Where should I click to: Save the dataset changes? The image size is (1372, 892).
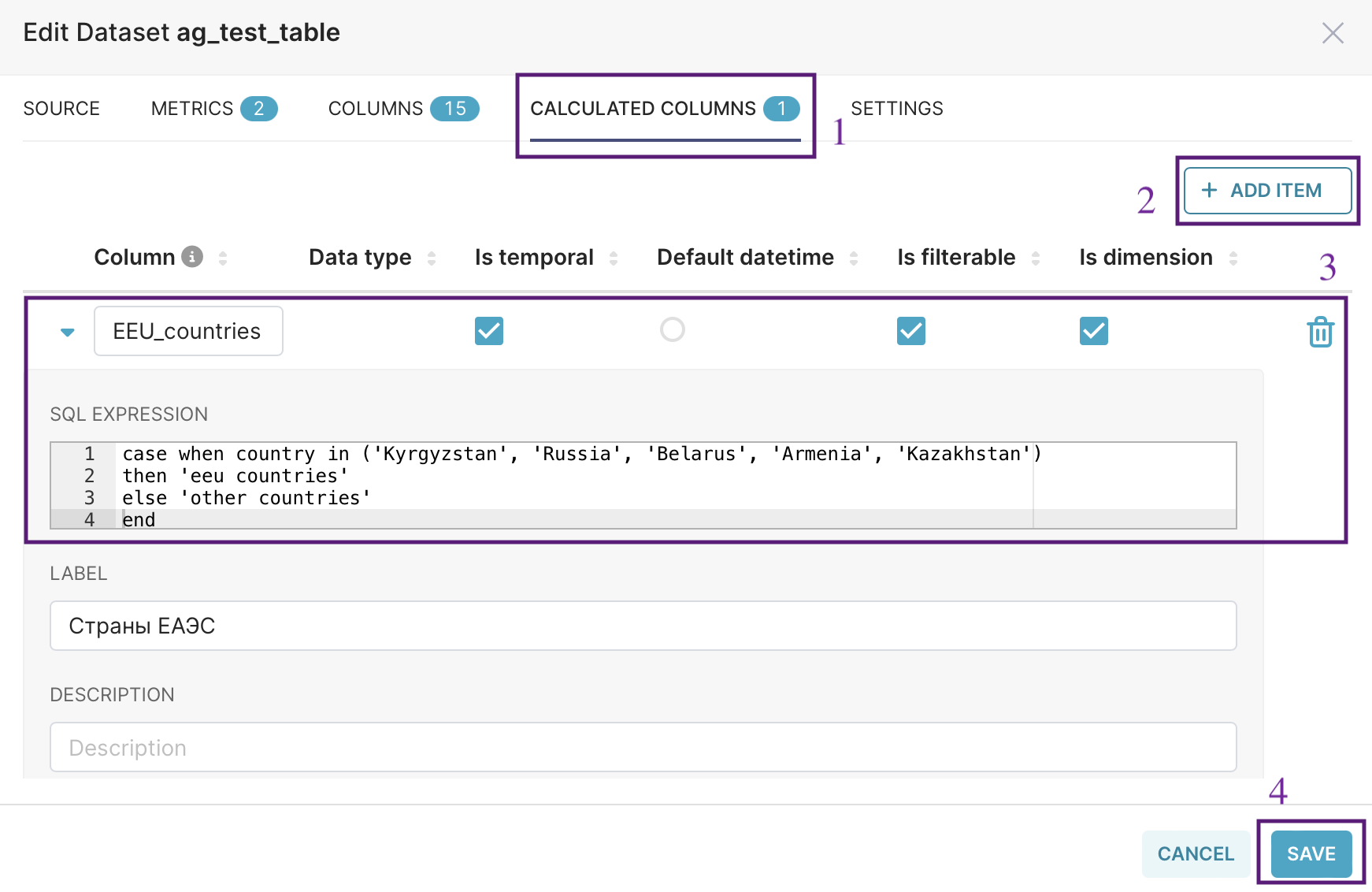[x=1311, y=853]
